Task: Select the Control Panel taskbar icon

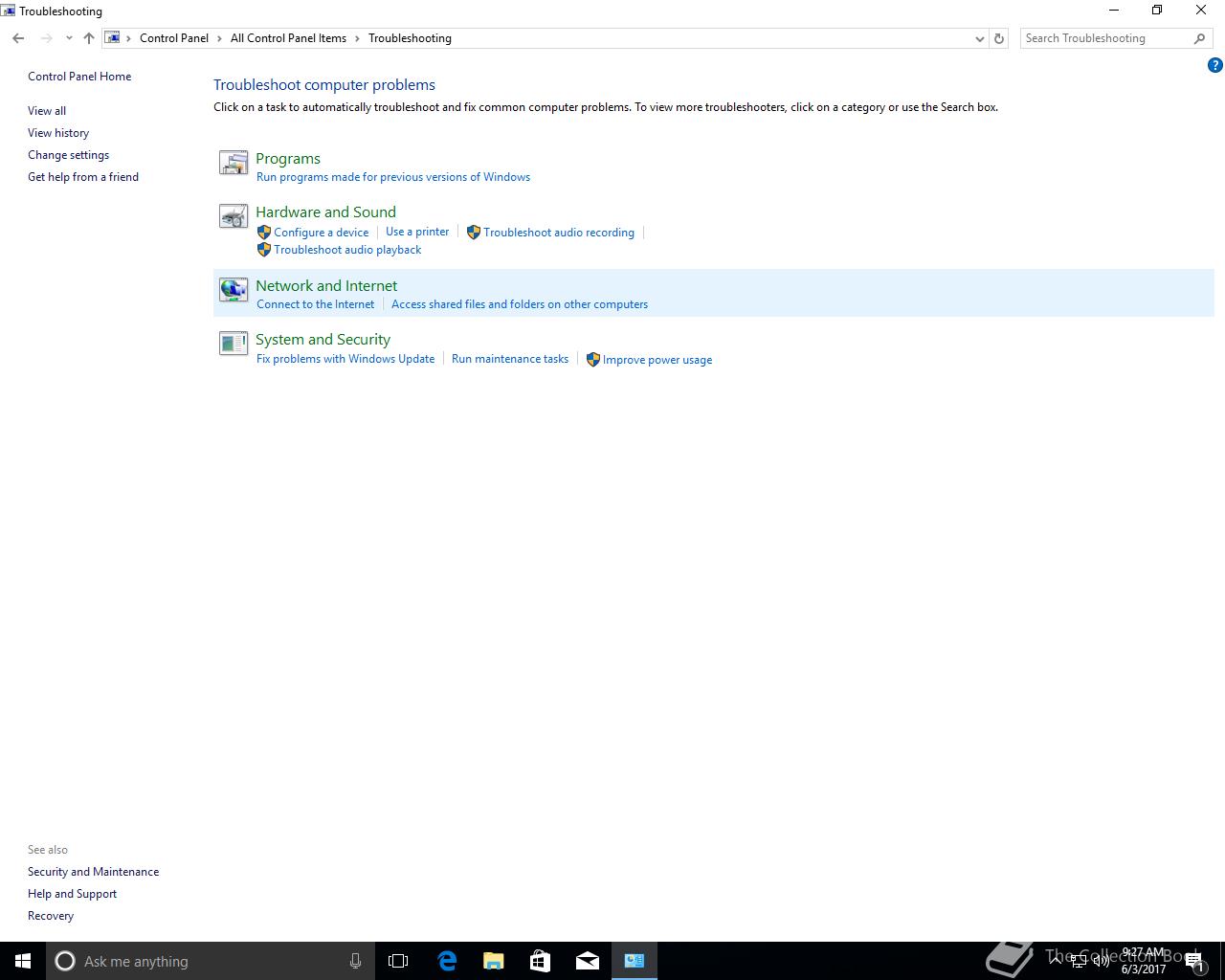Action: pyautogui.click(x=635, y=961)
